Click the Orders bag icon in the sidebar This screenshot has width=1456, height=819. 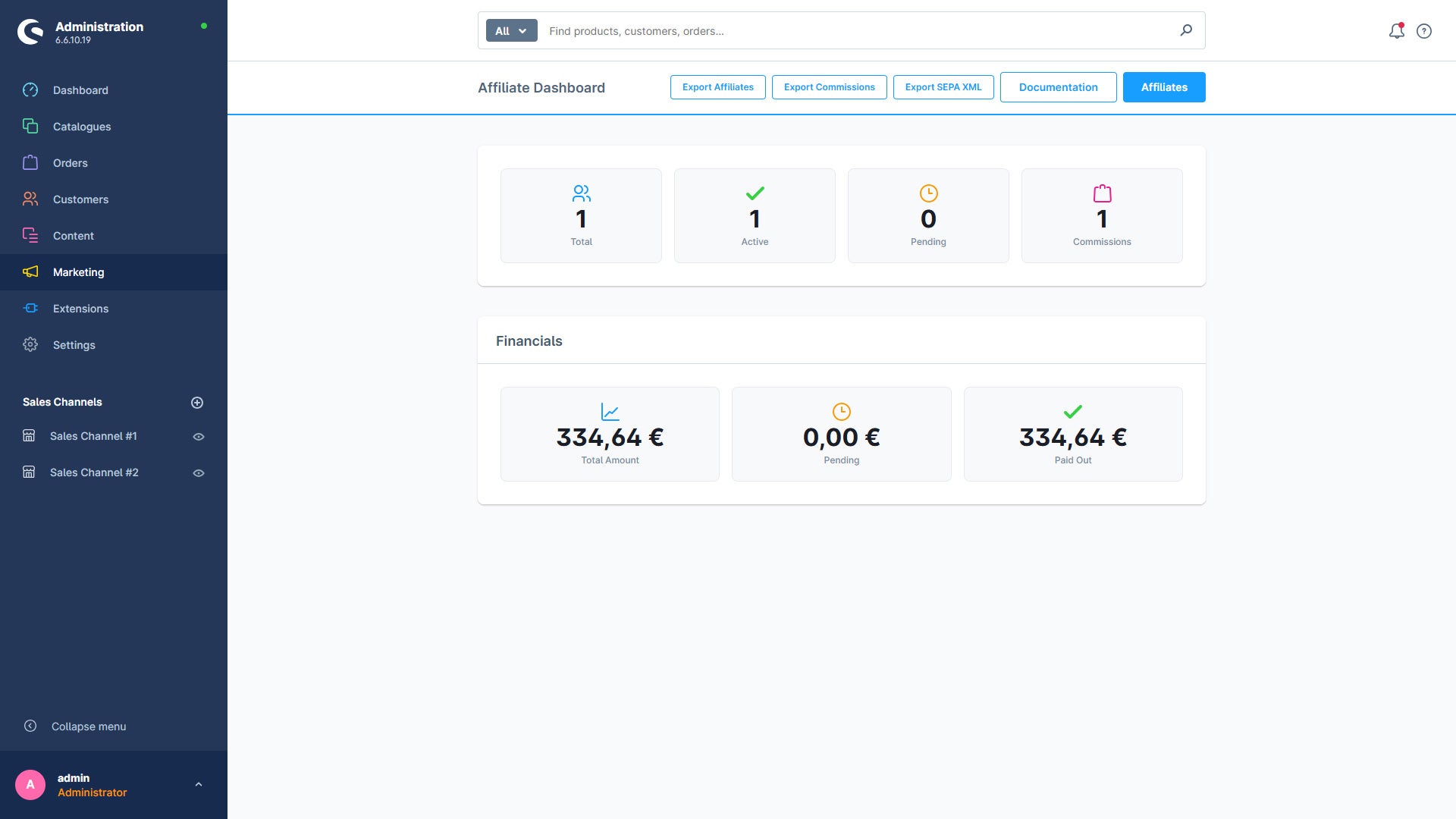coord(30,163)
